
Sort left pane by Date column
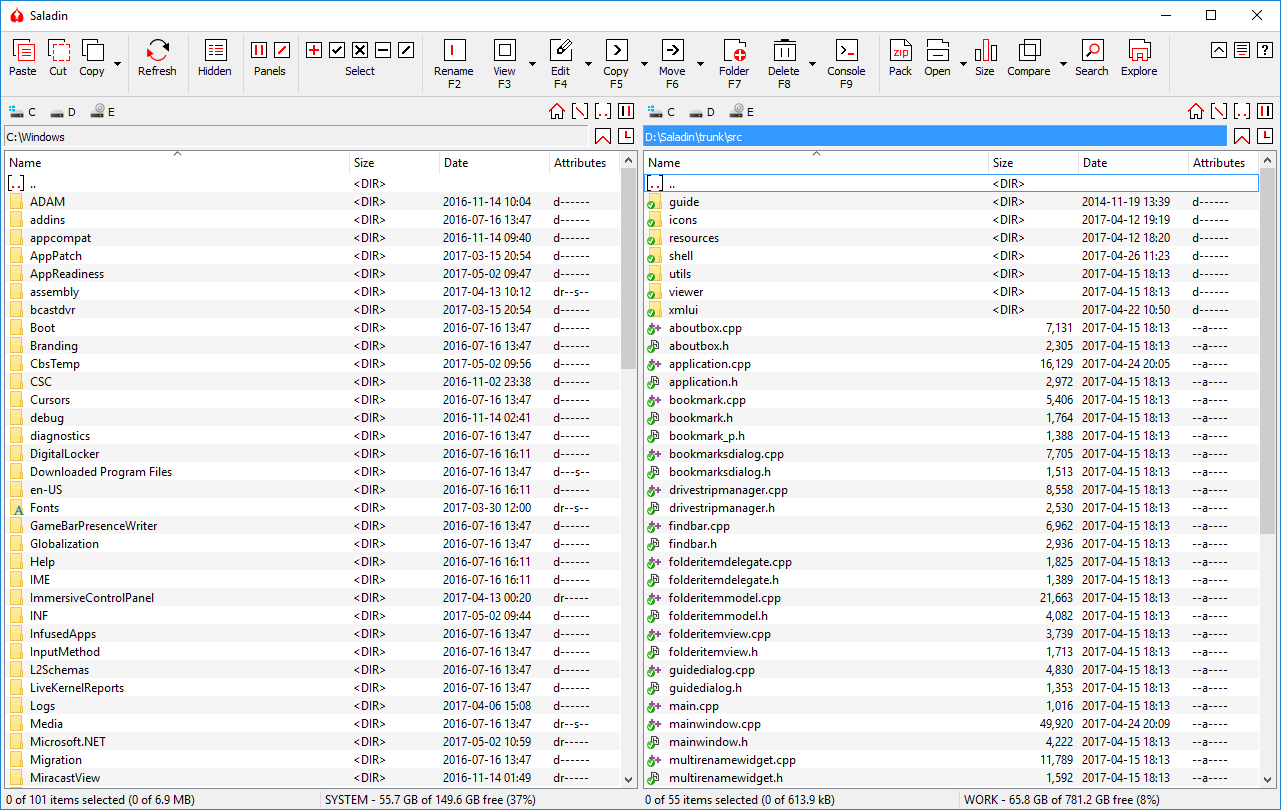click(495, 163)
